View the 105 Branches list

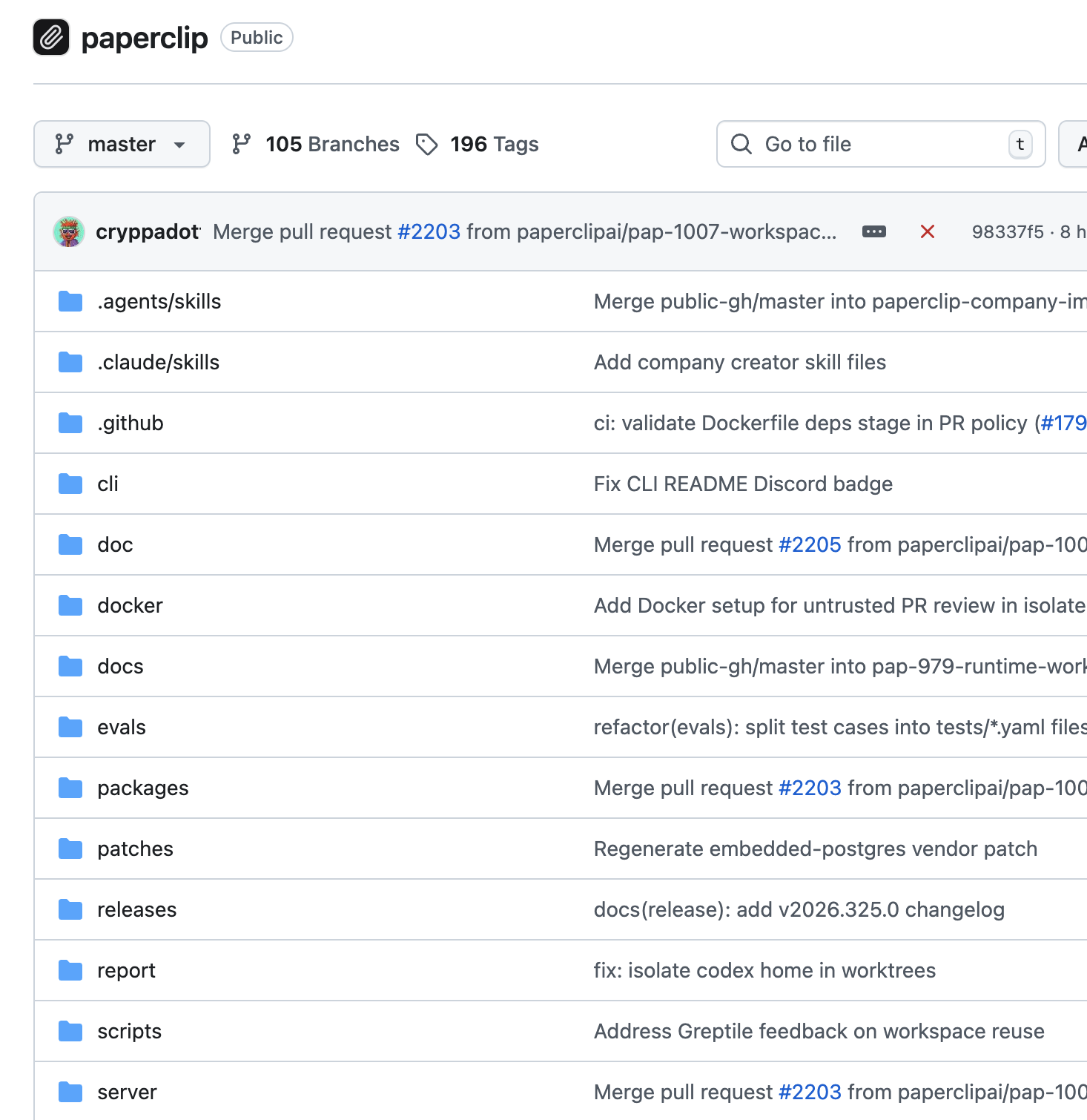coord(316,144)
